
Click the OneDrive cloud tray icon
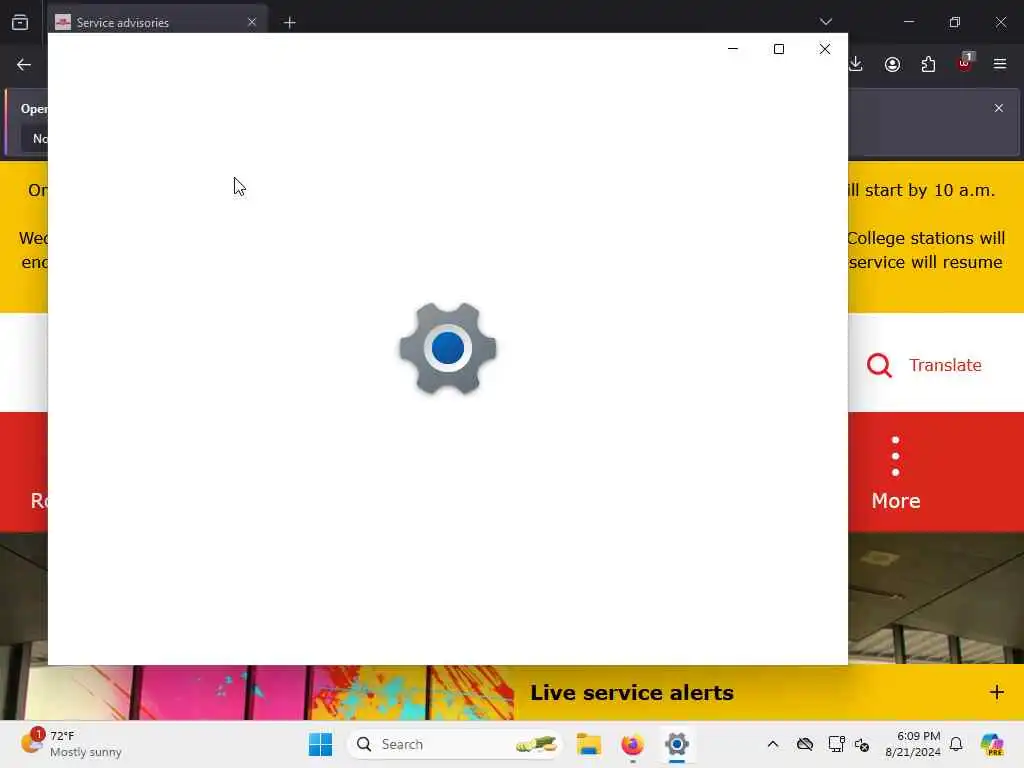point(805,744)
